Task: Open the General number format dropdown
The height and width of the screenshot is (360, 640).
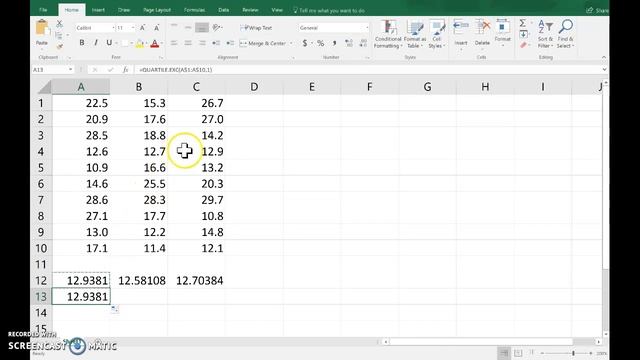Action: point(367,28)
